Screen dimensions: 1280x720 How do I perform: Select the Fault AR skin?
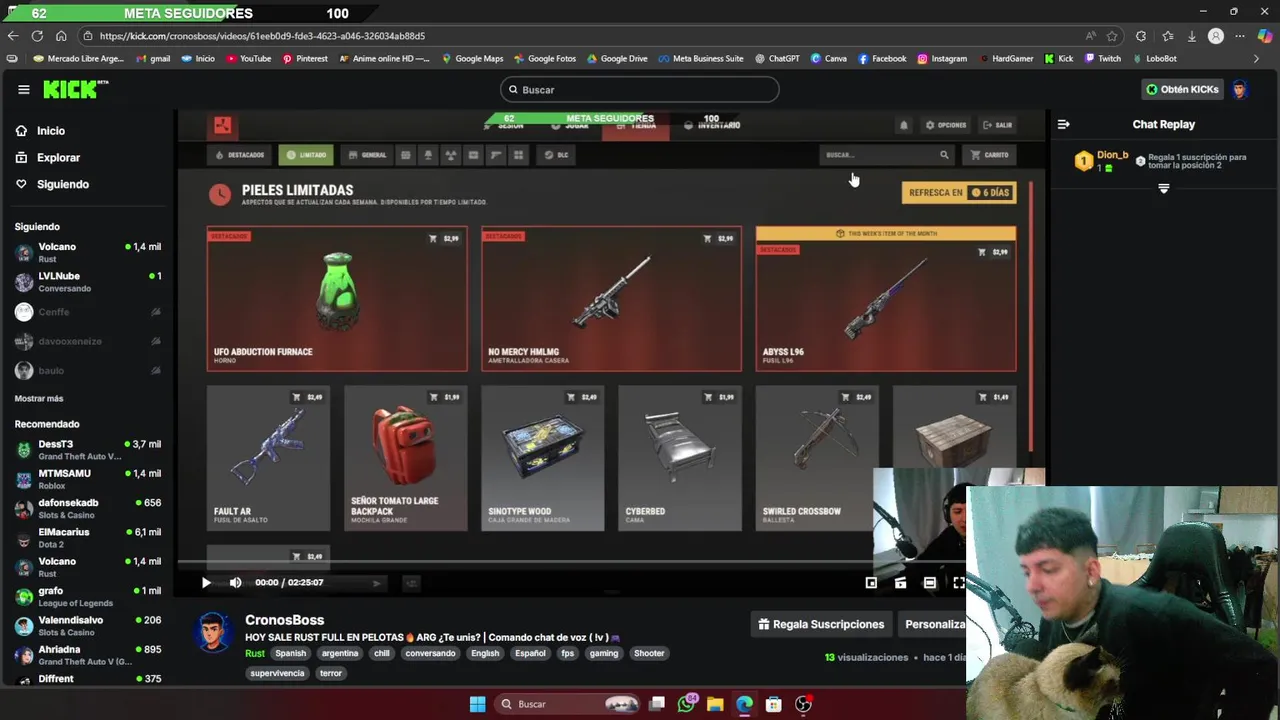click(x=268, y=458)
